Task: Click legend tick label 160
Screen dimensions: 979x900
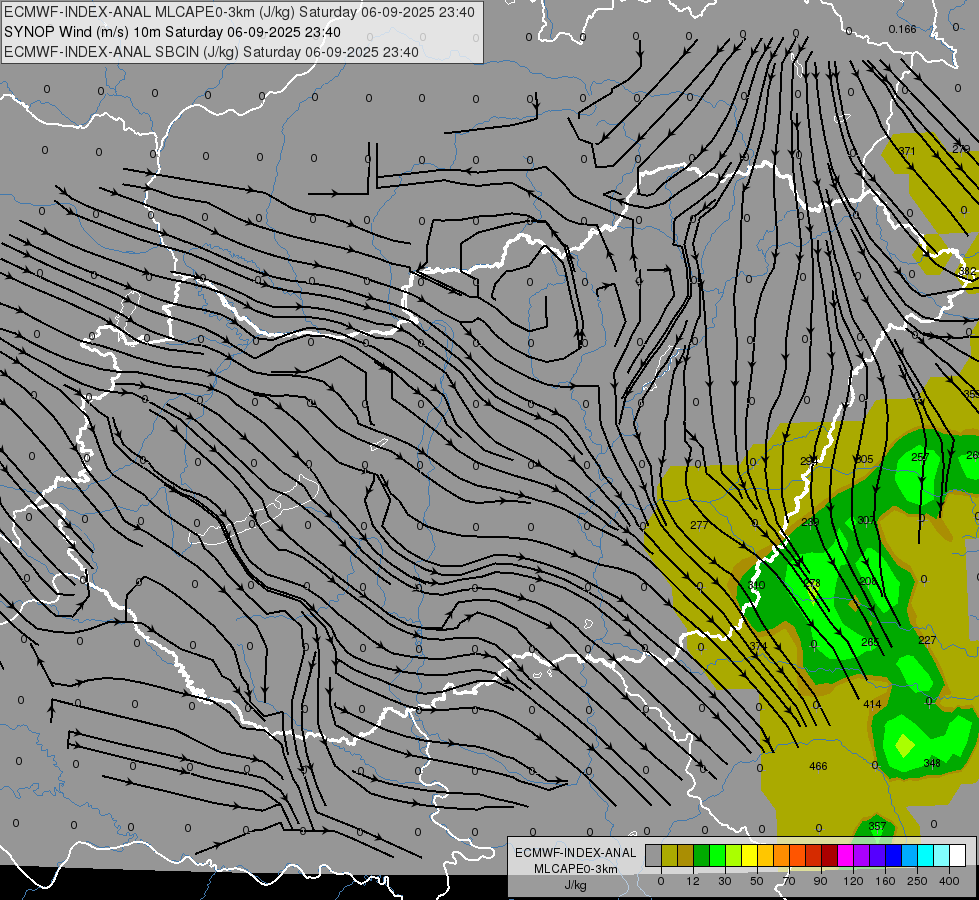Action: 885,882
